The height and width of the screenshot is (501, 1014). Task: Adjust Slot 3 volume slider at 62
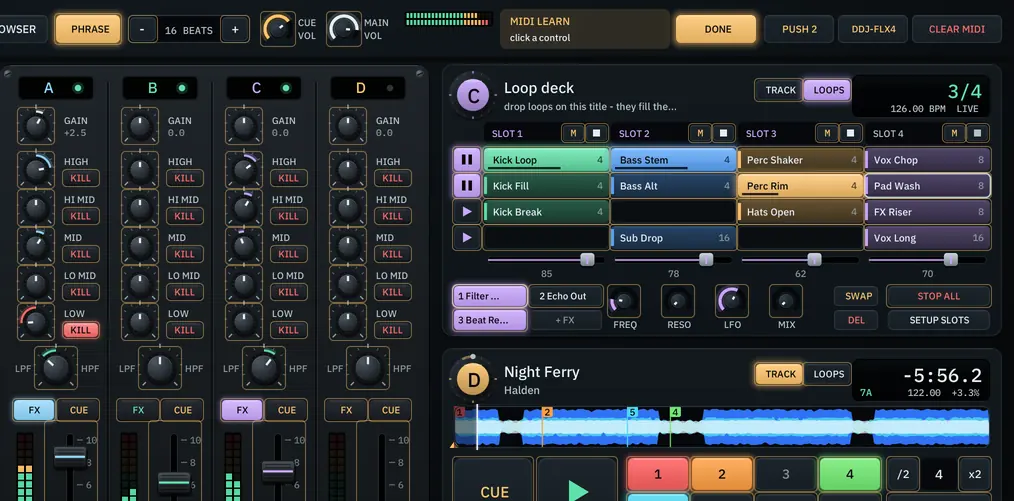coord(814,259)
